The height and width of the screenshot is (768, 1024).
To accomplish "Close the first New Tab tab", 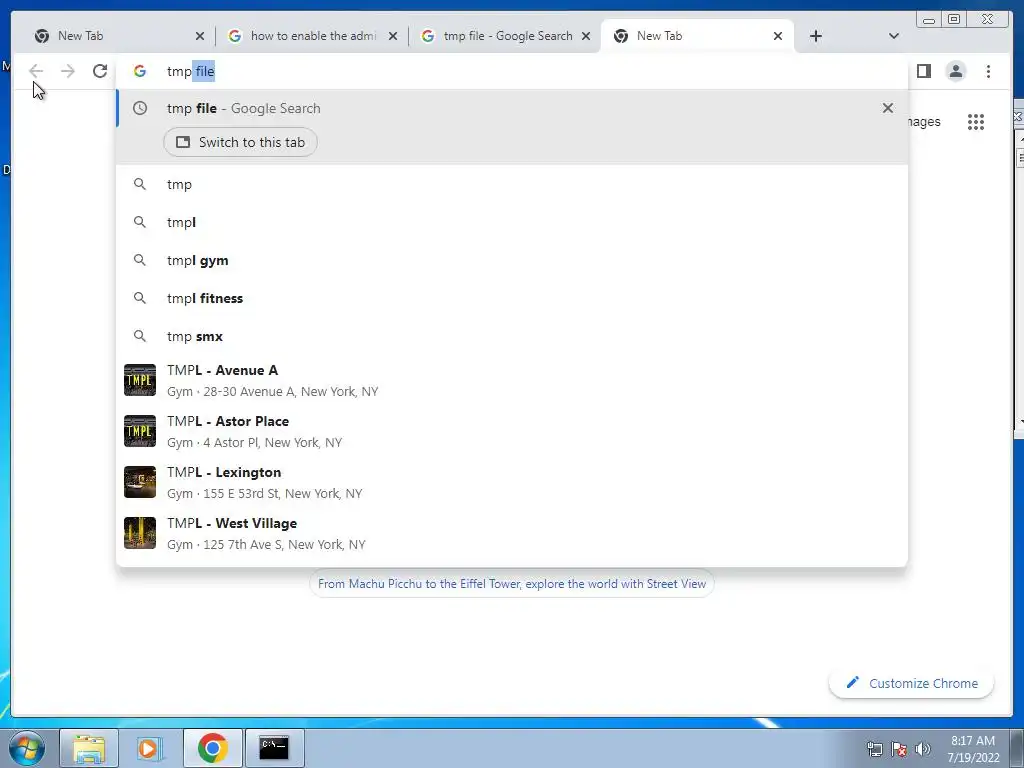I will (x=200, y=36).
